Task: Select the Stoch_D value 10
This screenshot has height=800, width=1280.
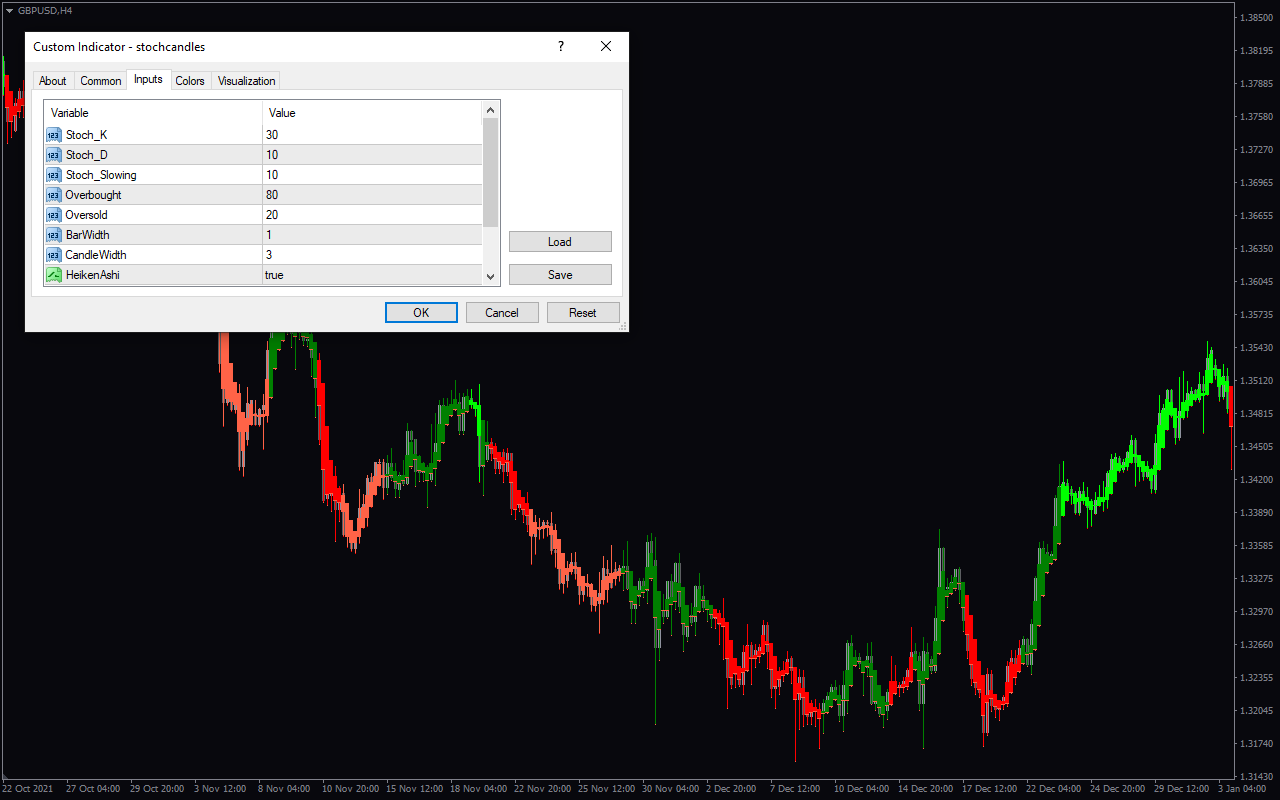Action: click(372, 155)
